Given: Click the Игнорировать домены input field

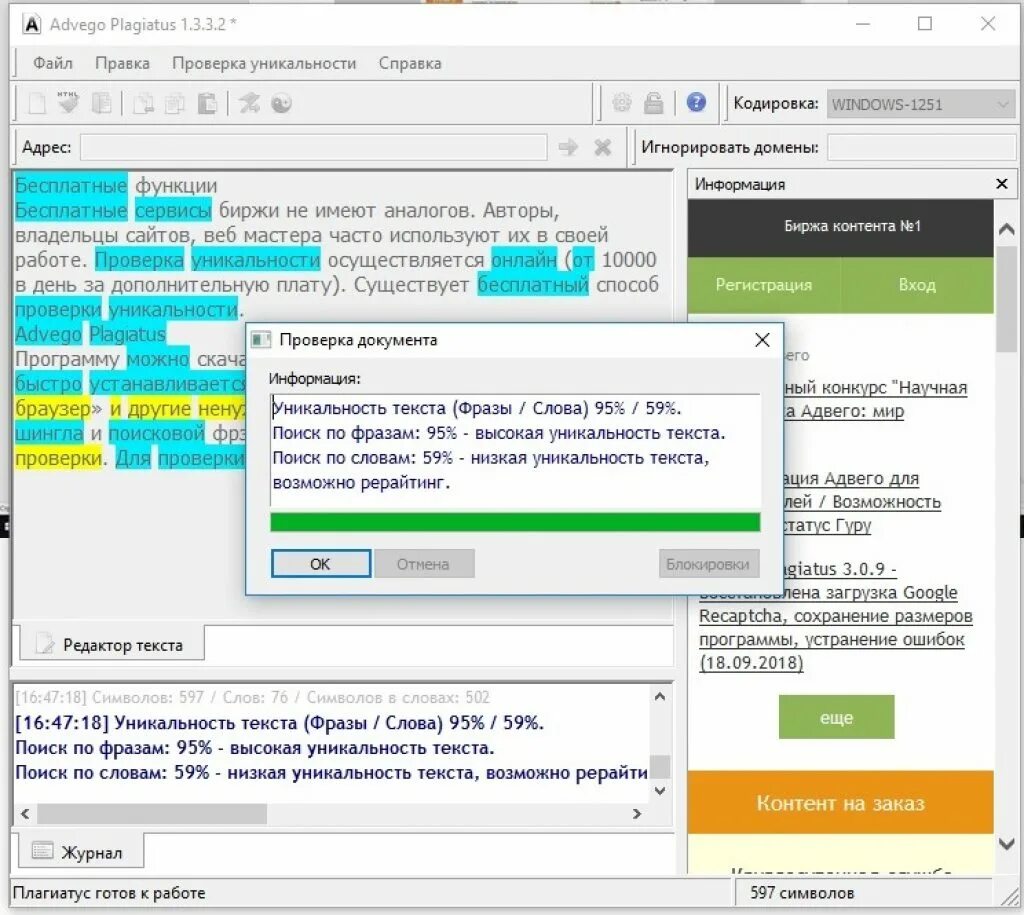Looking at the screenshot, I should (921, 147).
